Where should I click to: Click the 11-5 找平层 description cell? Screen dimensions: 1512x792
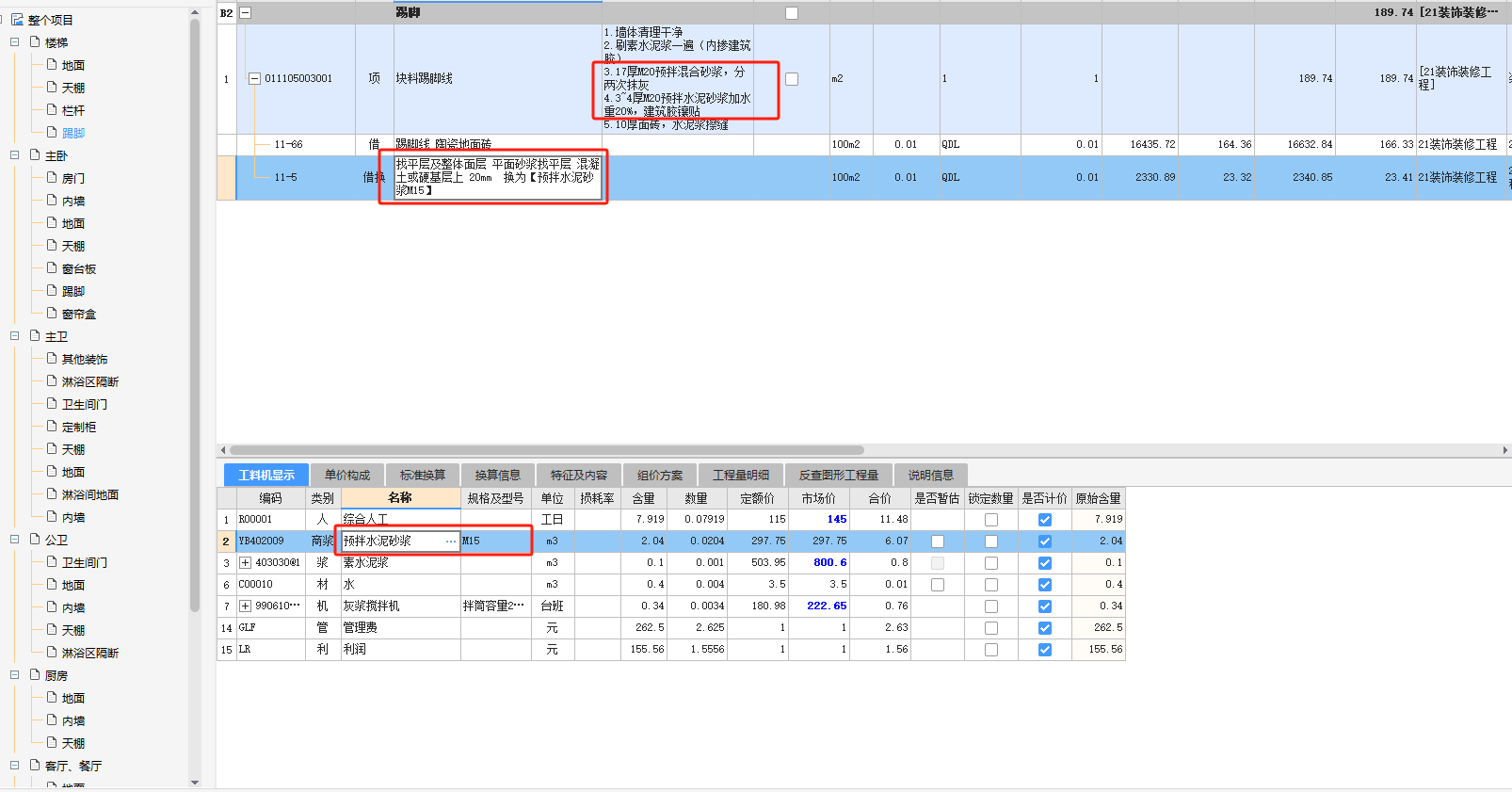[497, 177]
